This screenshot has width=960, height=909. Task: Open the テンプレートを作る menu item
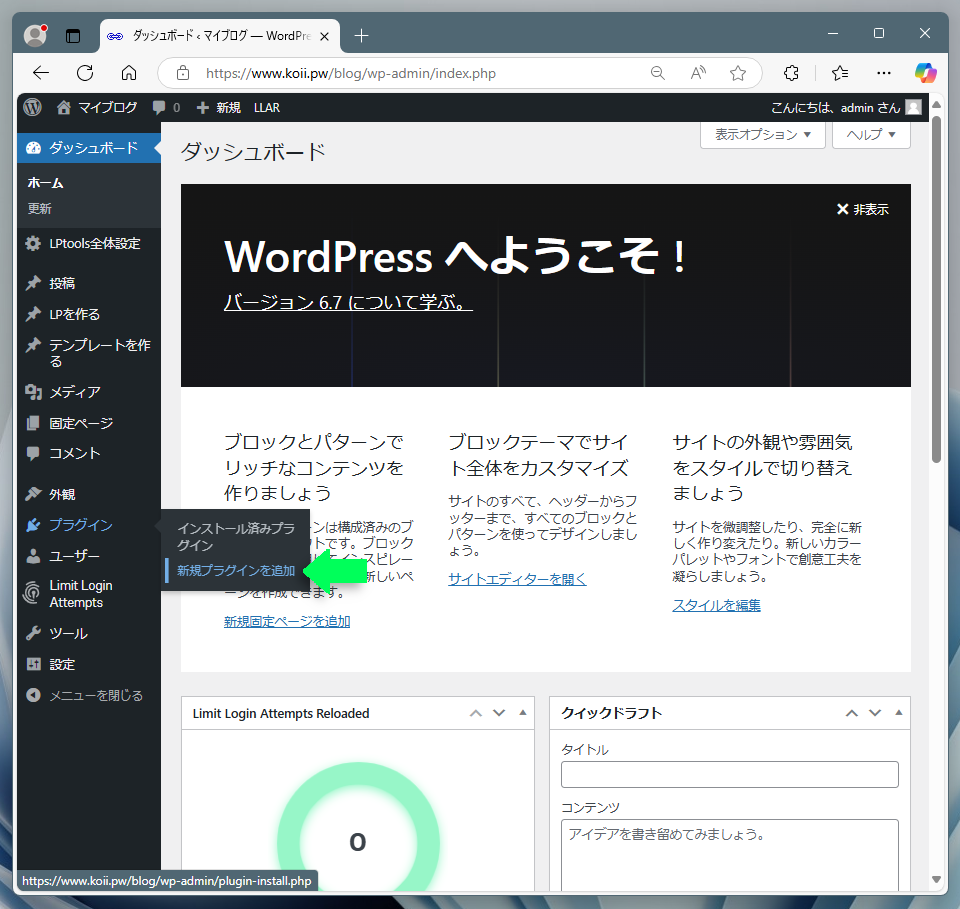pyautogui.click(x=89, y=353)
